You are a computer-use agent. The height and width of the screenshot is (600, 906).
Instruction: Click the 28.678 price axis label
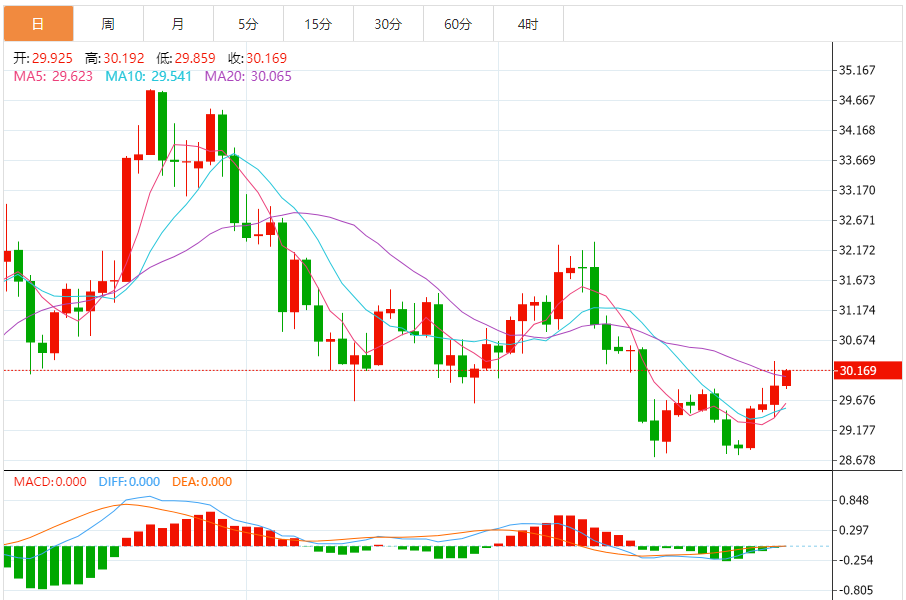(x=857, y=460)
